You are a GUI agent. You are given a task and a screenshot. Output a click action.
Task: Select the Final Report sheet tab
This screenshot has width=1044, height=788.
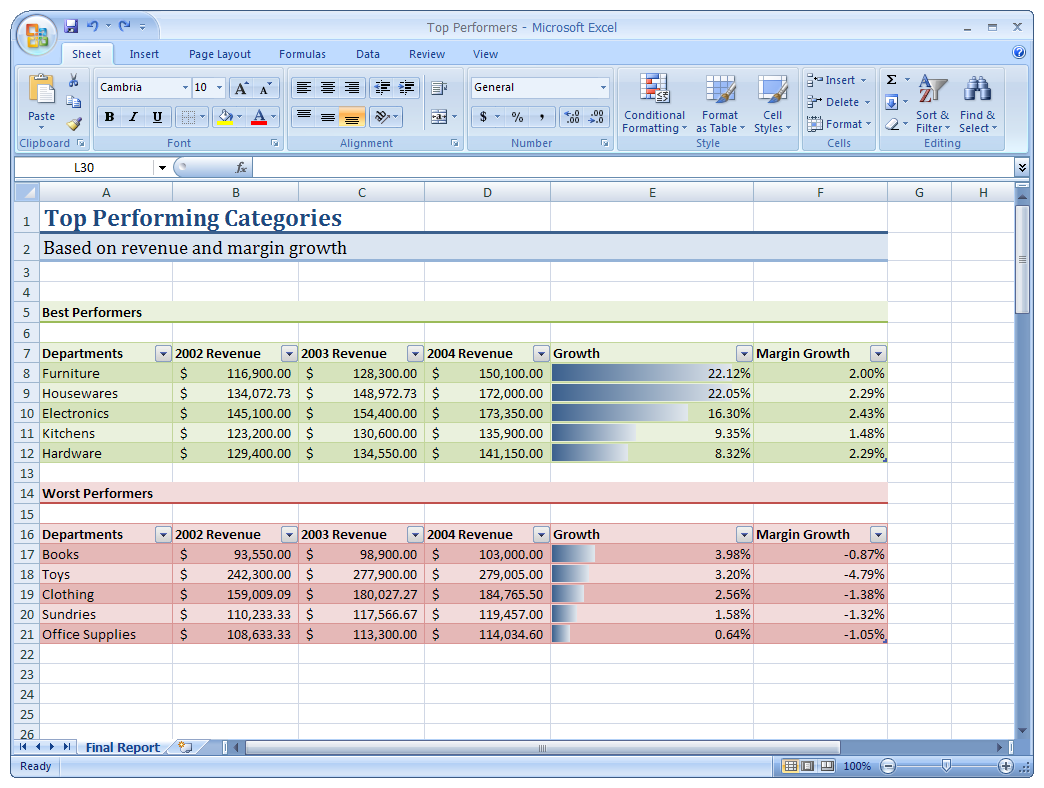(x=123, y=747)
